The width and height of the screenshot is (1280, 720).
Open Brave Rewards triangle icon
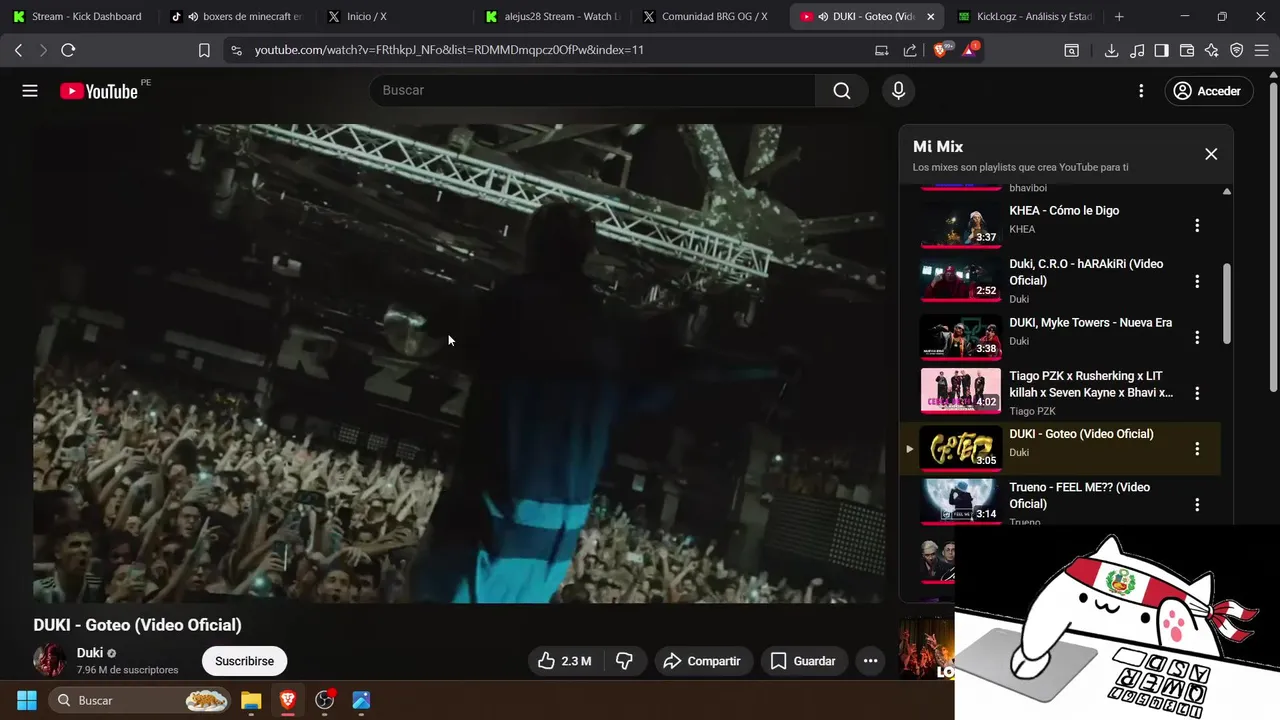pyautogui.click(x=970, y=50)
